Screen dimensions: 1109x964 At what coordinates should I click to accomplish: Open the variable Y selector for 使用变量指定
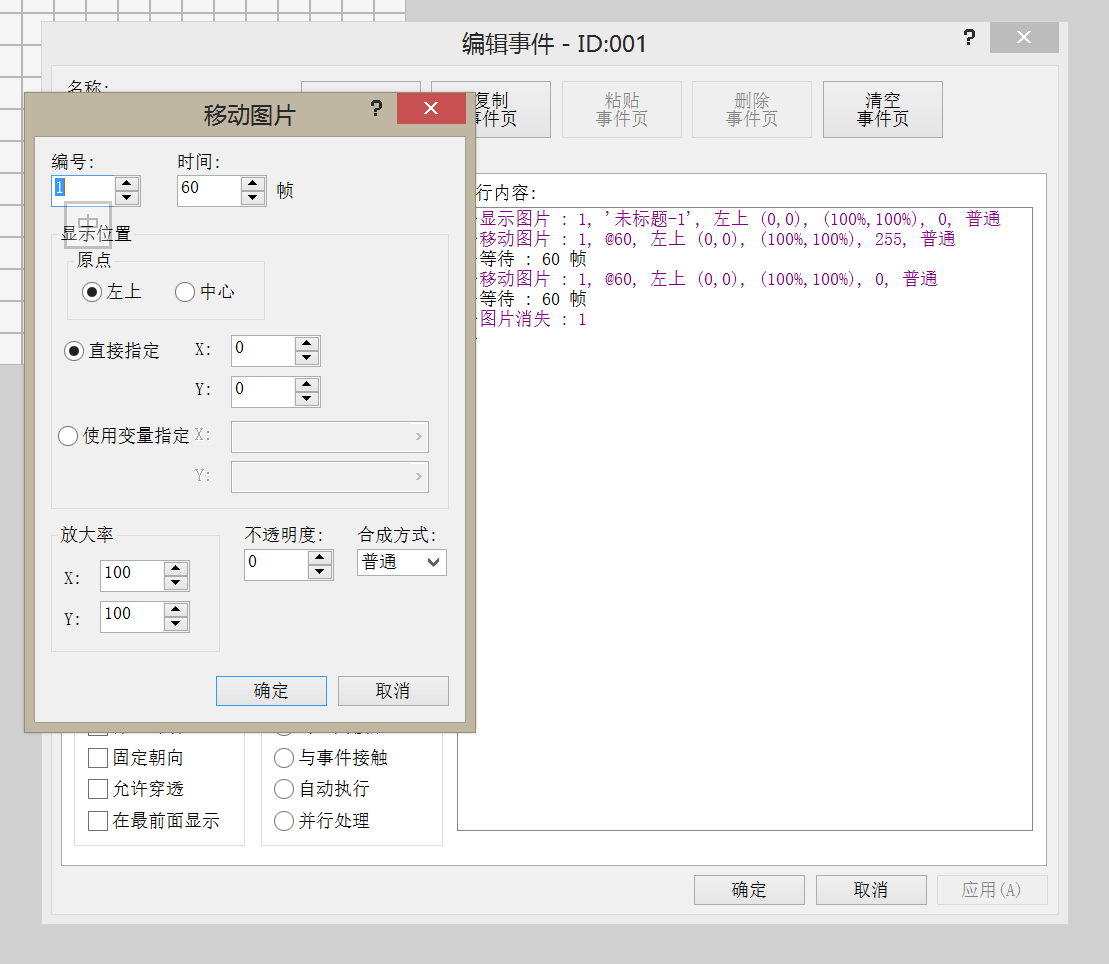pyautogui.click(x=330, y=477)
